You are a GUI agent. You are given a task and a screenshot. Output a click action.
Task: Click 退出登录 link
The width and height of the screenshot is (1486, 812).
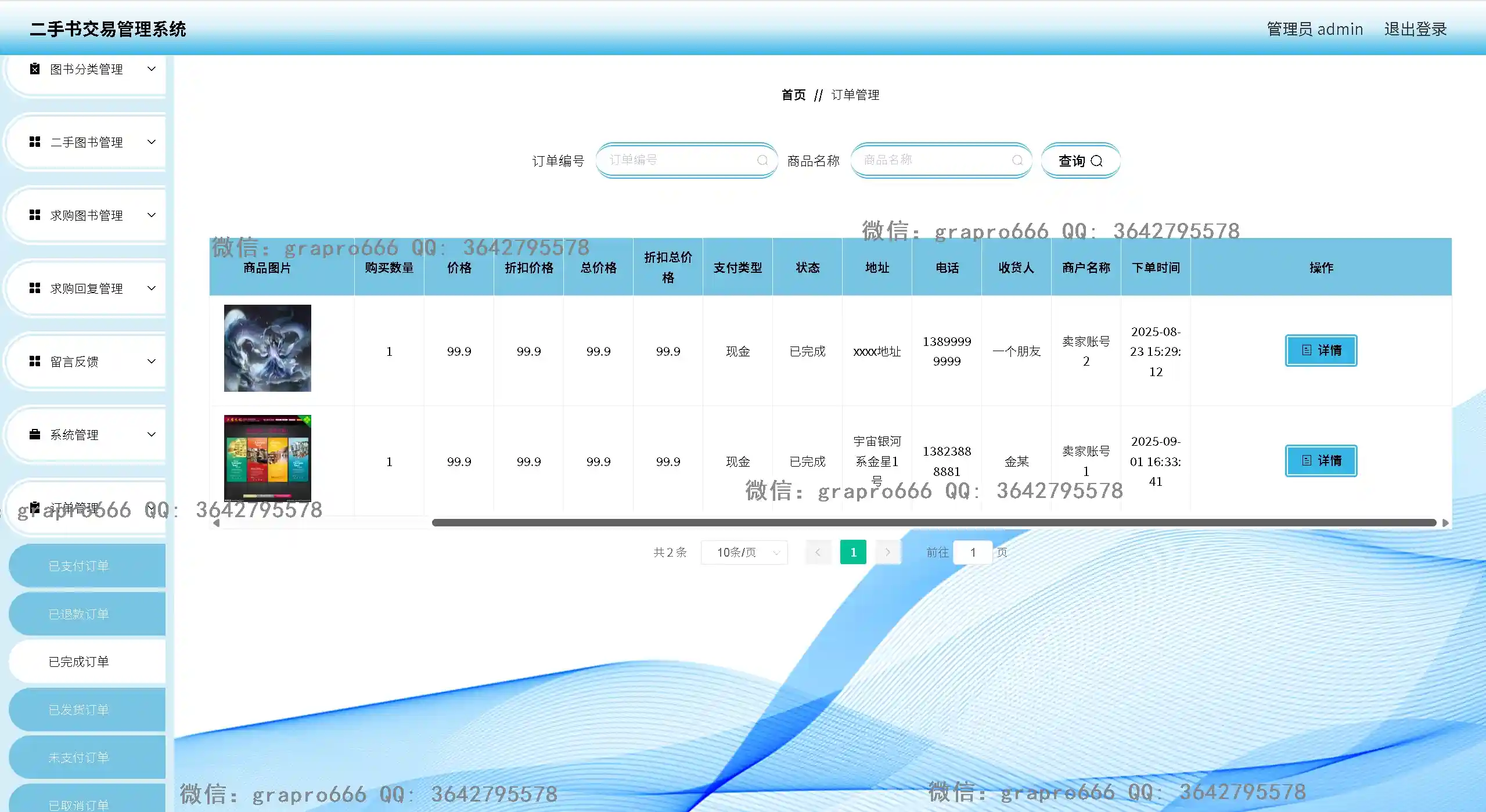(1415, 29)
